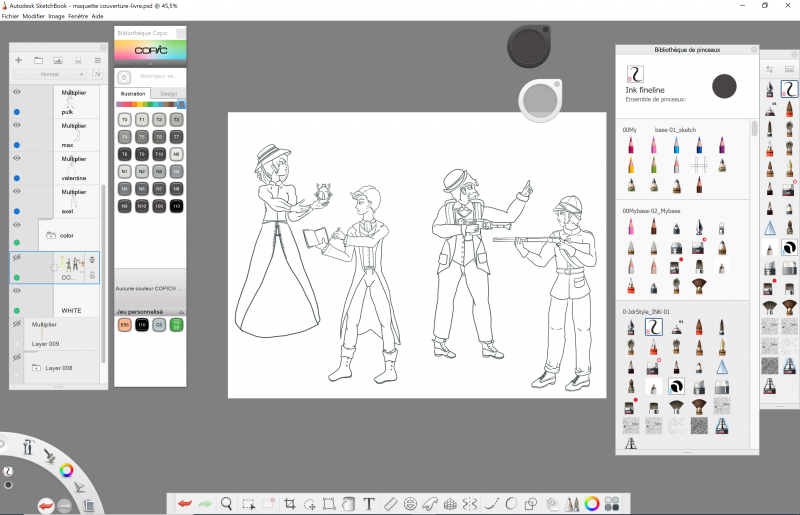800x515 pixels.
Task: Hide the max layer
Action: 17,125
